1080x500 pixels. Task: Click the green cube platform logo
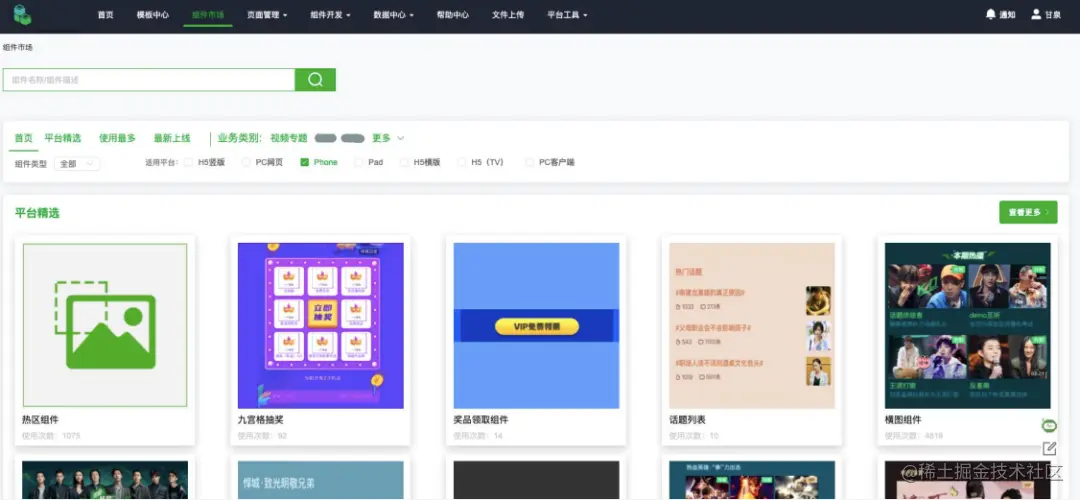23,14
